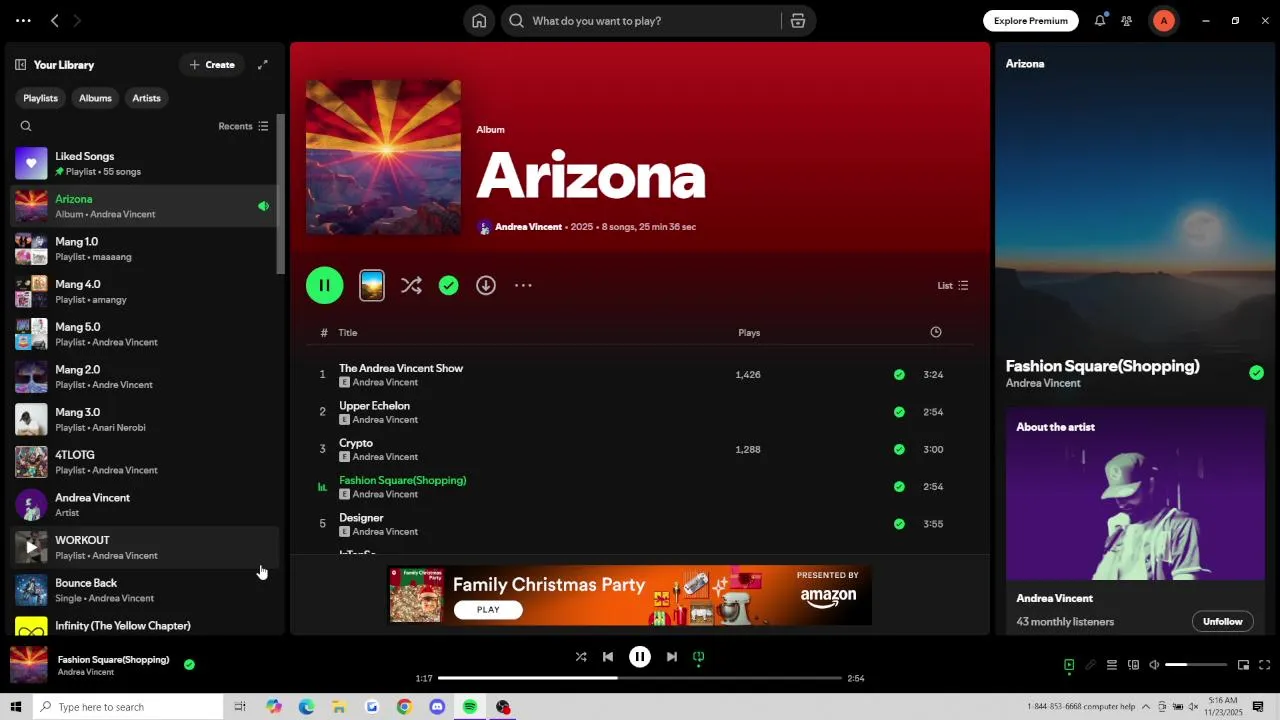Pause the Arizona album with green button
Image resolution: width=1280 pixels, height=720 pixels.
click(324, 285)
